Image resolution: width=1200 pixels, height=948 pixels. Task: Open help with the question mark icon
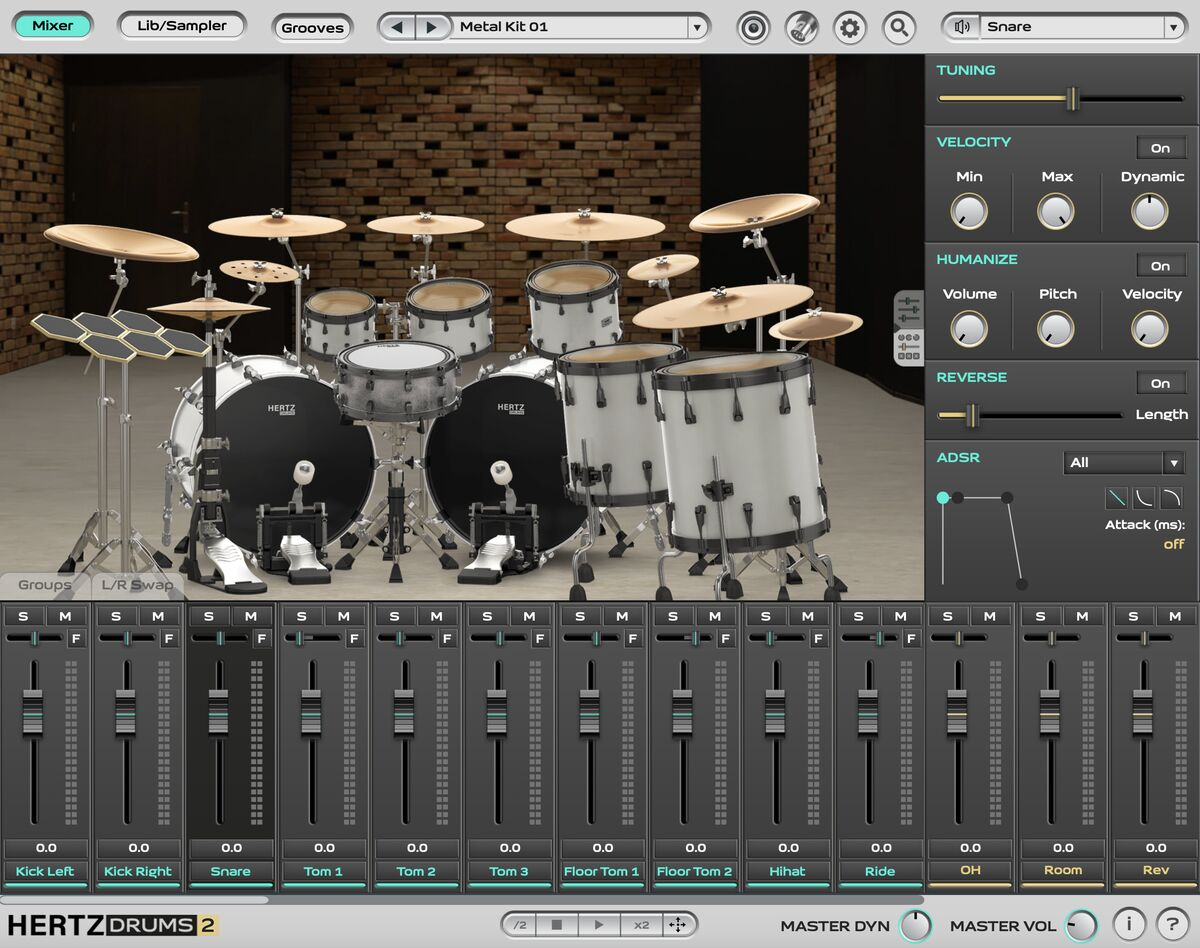click(x=1172, y=925)
